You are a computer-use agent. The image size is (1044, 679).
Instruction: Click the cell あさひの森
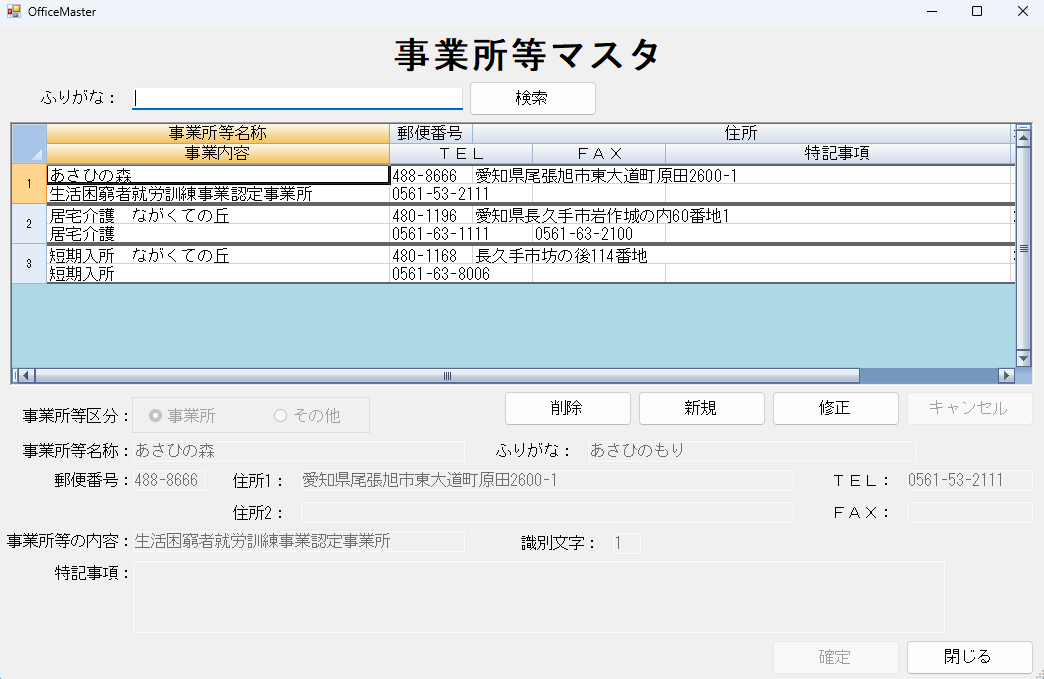click(x=218, y=175)
